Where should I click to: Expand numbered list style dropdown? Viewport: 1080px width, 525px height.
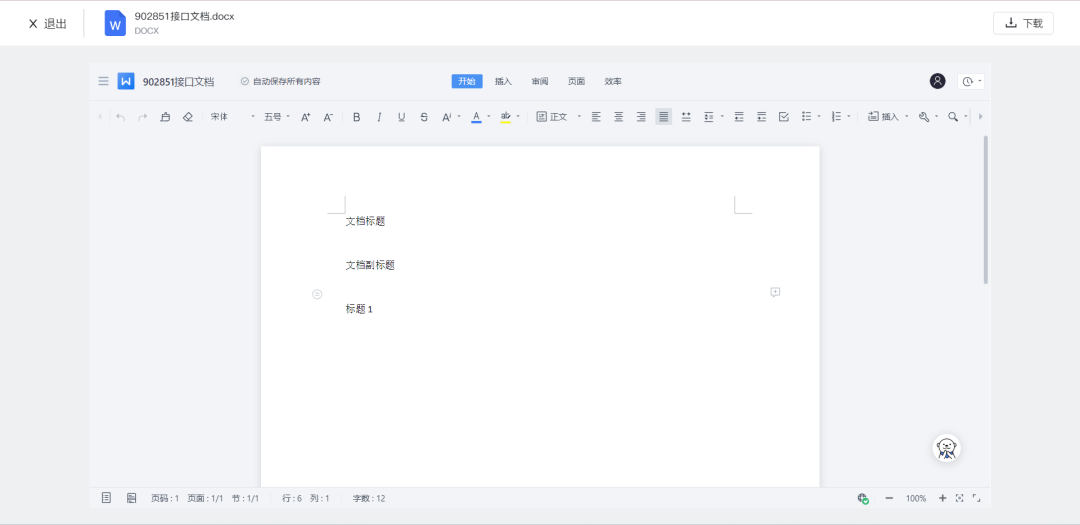coord(849,116)
